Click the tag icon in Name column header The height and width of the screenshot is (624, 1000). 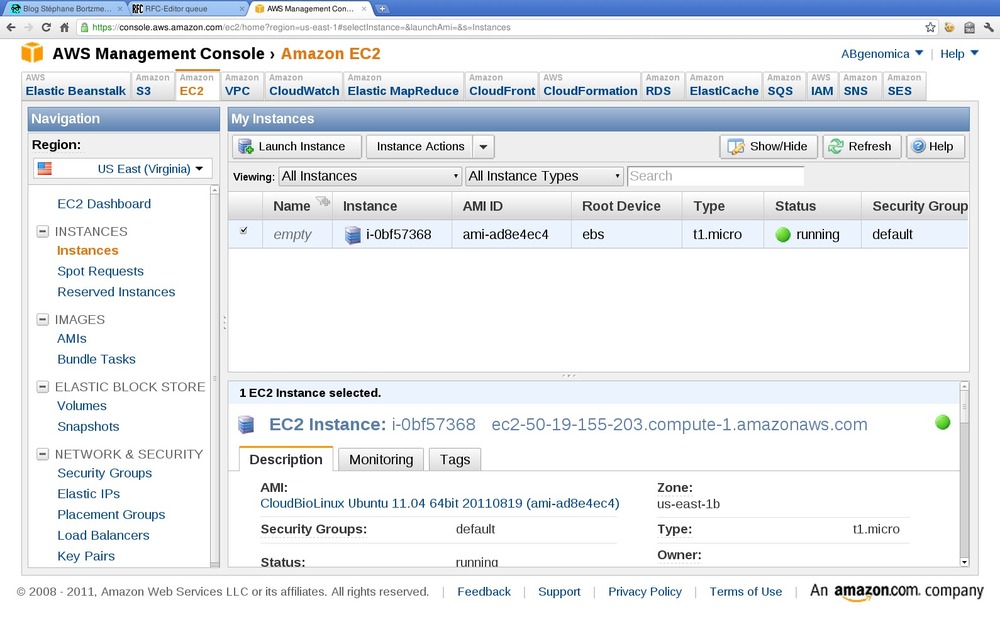pos(323,202)
